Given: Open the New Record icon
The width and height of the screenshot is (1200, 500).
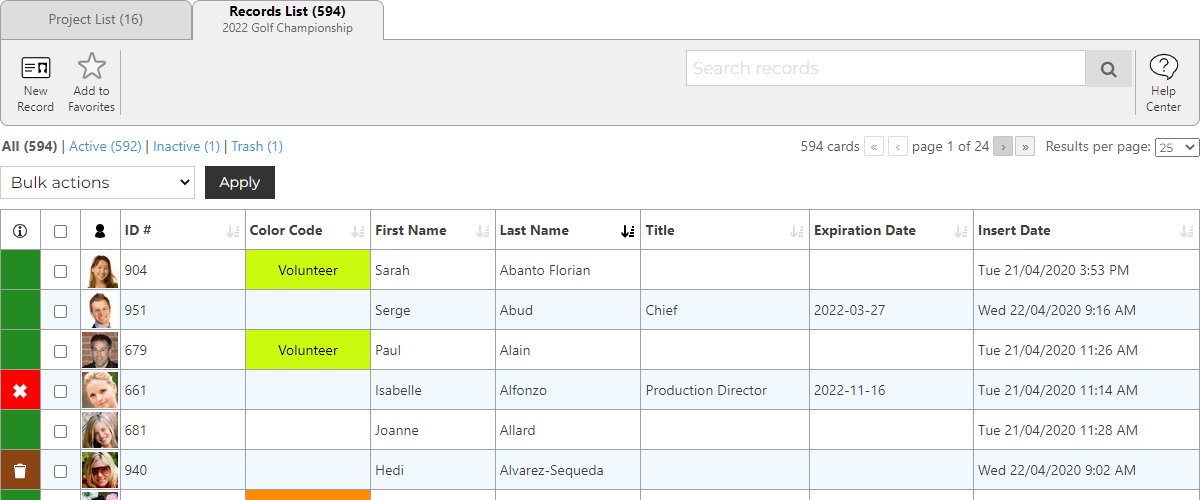Looking at the screenshot, I should coord(36,67).
